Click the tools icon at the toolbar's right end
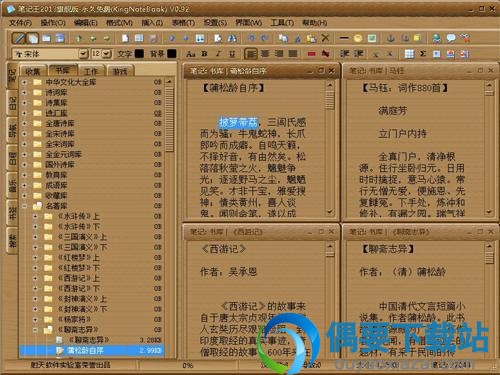This screenshot has width=500, height=375. pyautogui.click(x=465, y=38)
